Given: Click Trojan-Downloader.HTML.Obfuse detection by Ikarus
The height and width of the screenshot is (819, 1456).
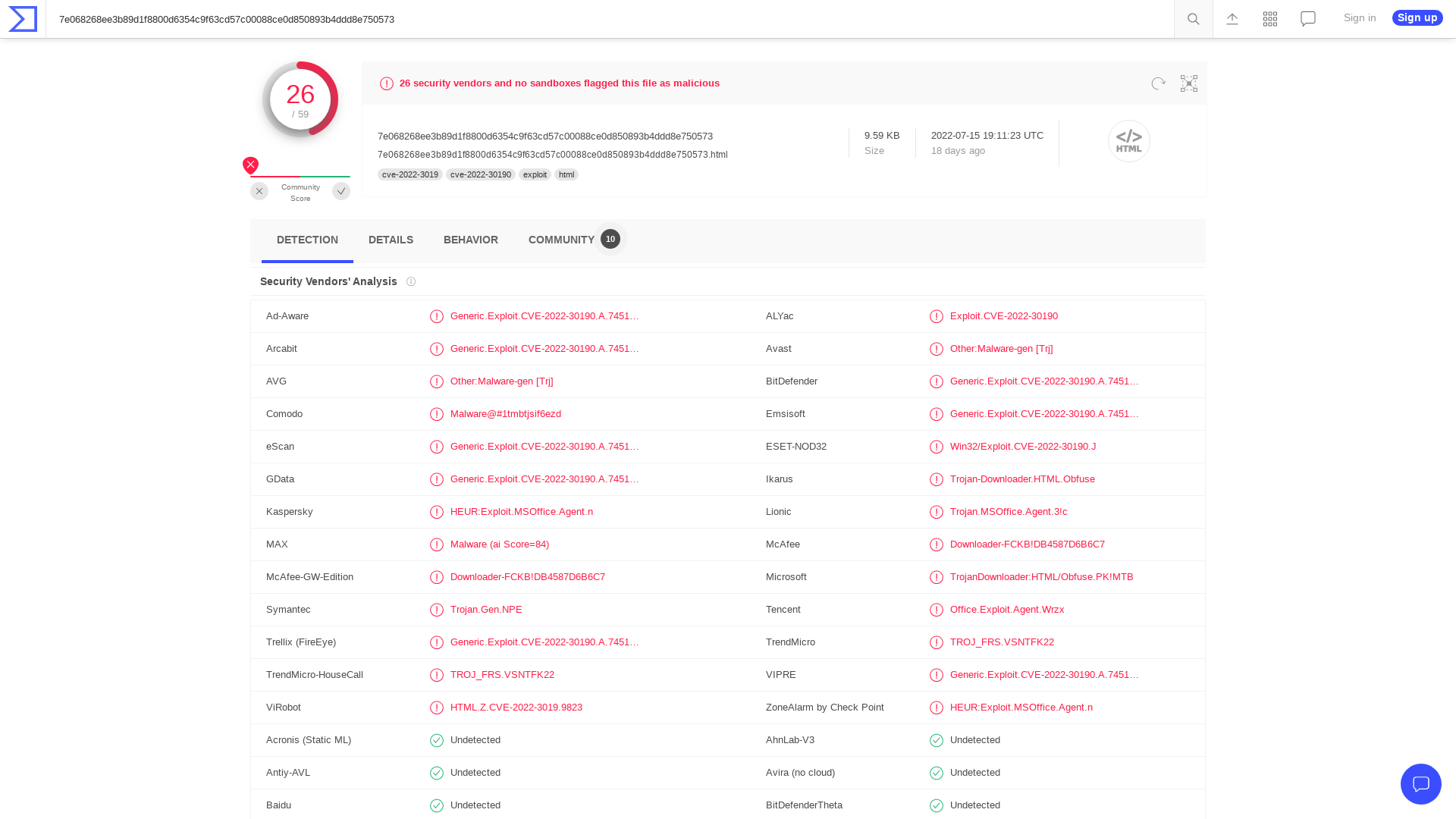Looking at the screenshot, I should coord(1022,479).
